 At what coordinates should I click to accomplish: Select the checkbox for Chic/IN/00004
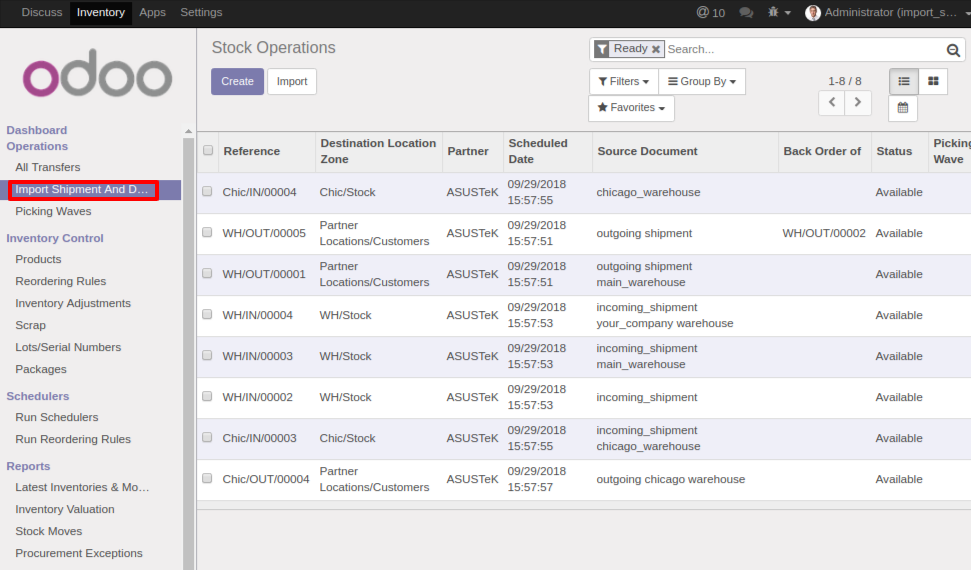(x=207, y=191)
